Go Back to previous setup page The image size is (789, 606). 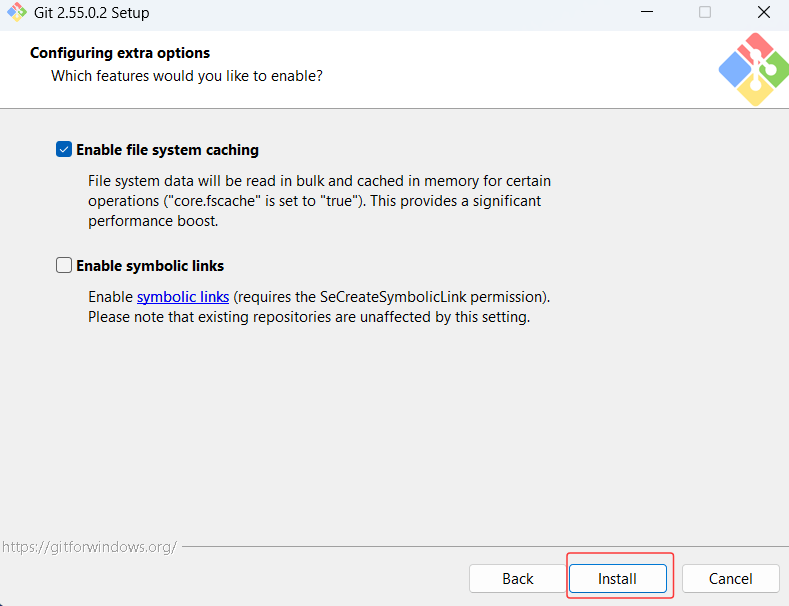[517, 578]
